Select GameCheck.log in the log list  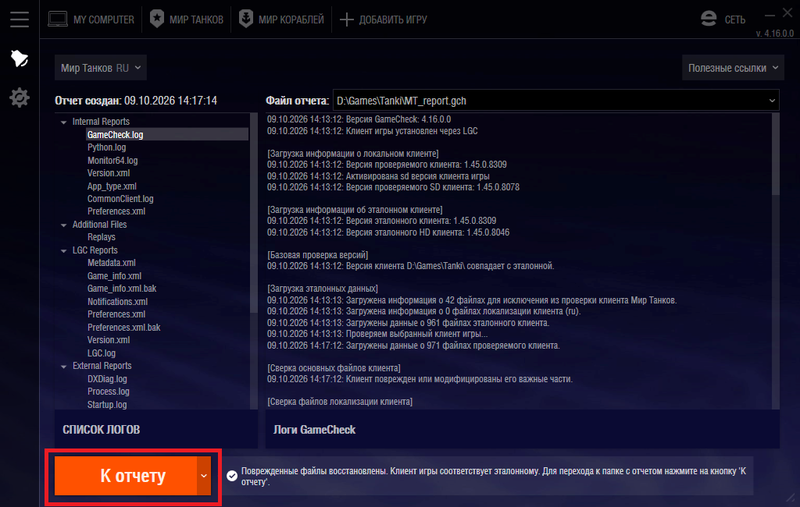click(115, 135)
